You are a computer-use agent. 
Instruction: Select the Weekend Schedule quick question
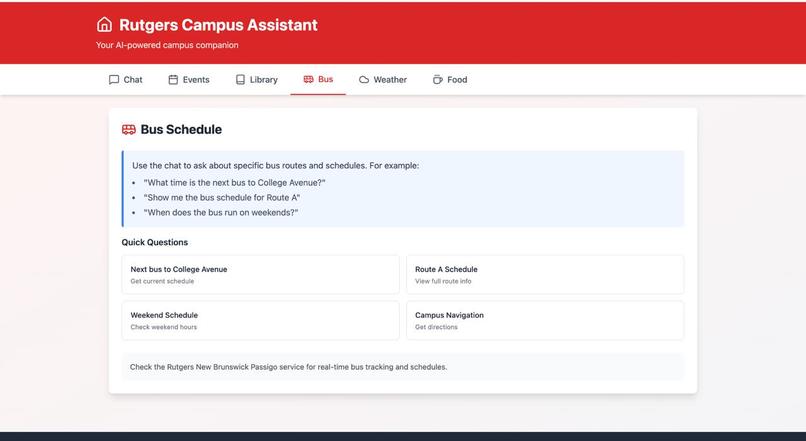[x=261, y=320]
